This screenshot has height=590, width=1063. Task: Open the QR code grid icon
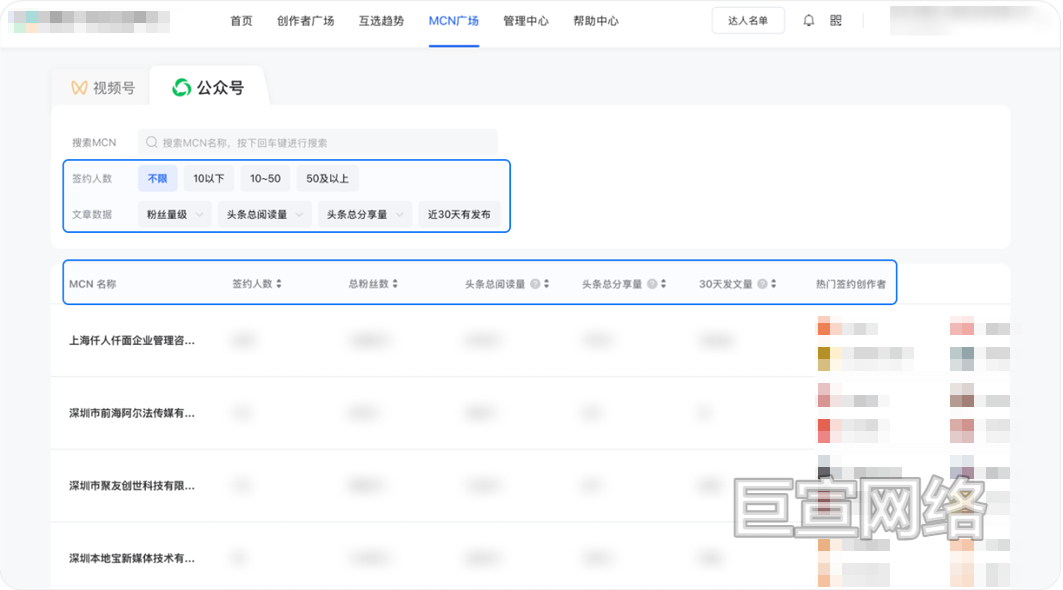(836, 20)
